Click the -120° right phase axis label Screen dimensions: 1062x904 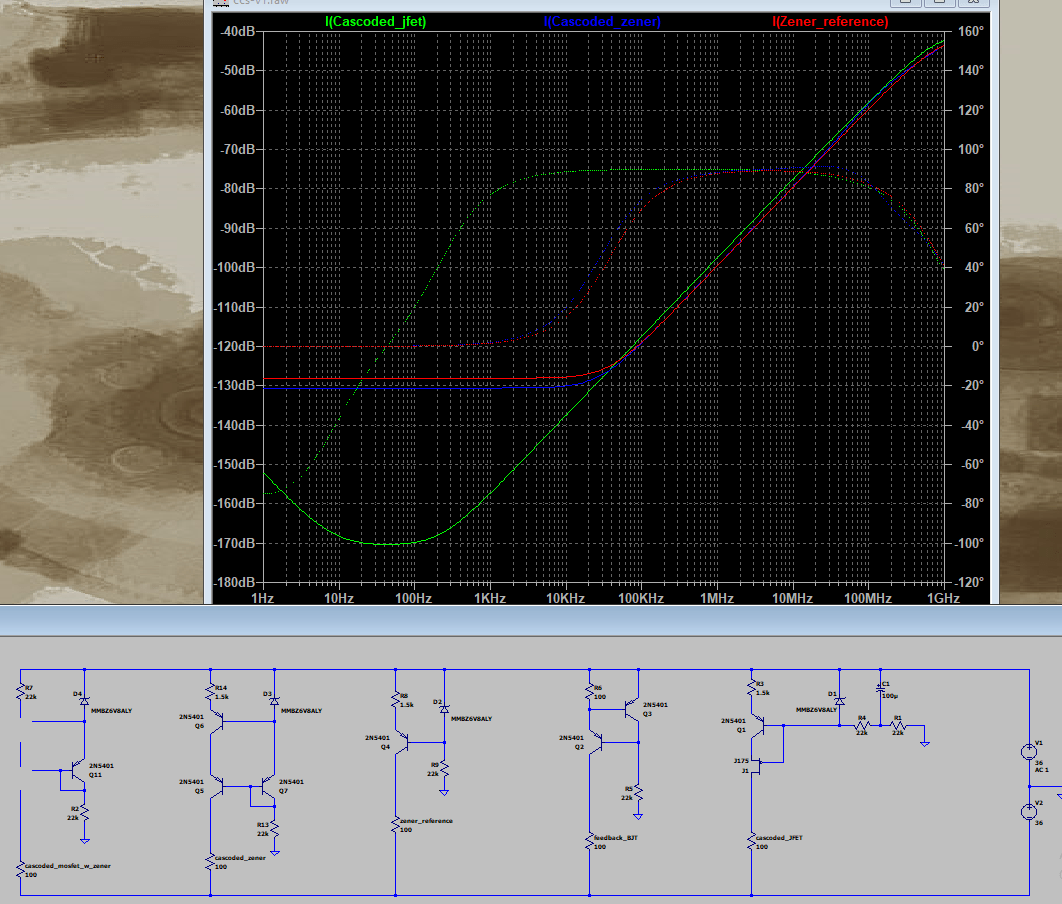tap(969, 582)
